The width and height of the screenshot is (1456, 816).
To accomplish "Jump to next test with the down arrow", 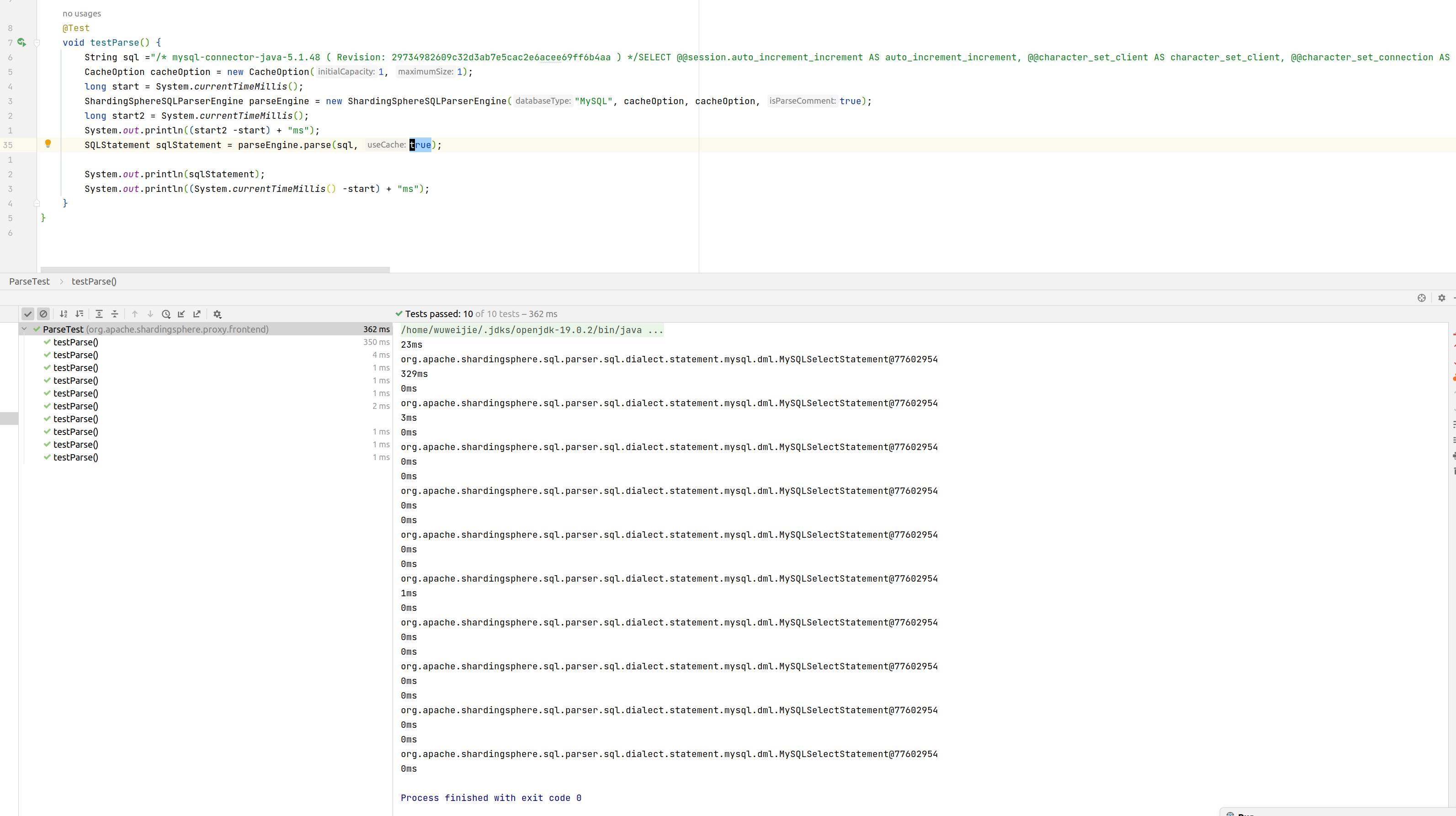I will coord(150,314).
